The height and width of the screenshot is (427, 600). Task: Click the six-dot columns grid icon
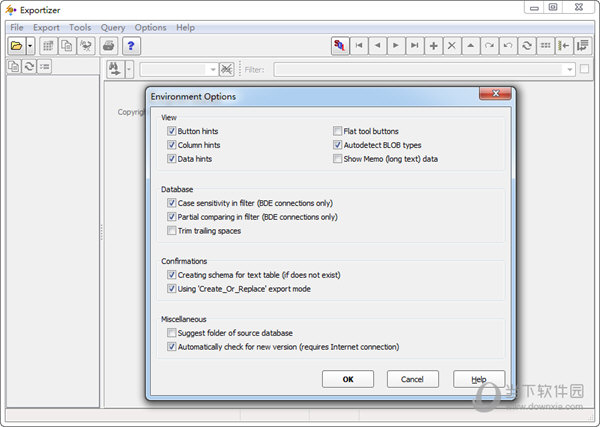(x=545, y=46)
